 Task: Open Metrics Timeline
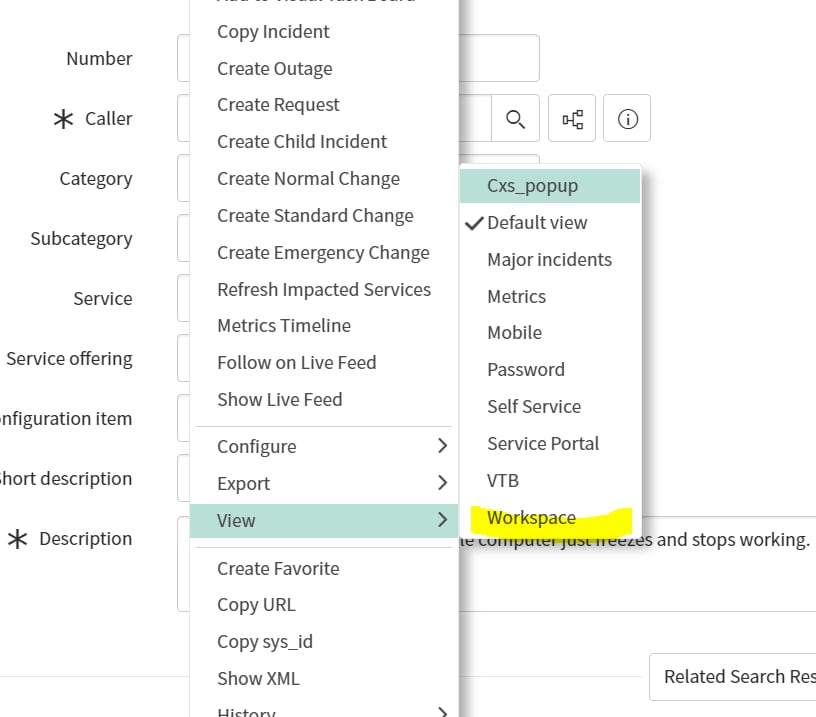(283, 325)
